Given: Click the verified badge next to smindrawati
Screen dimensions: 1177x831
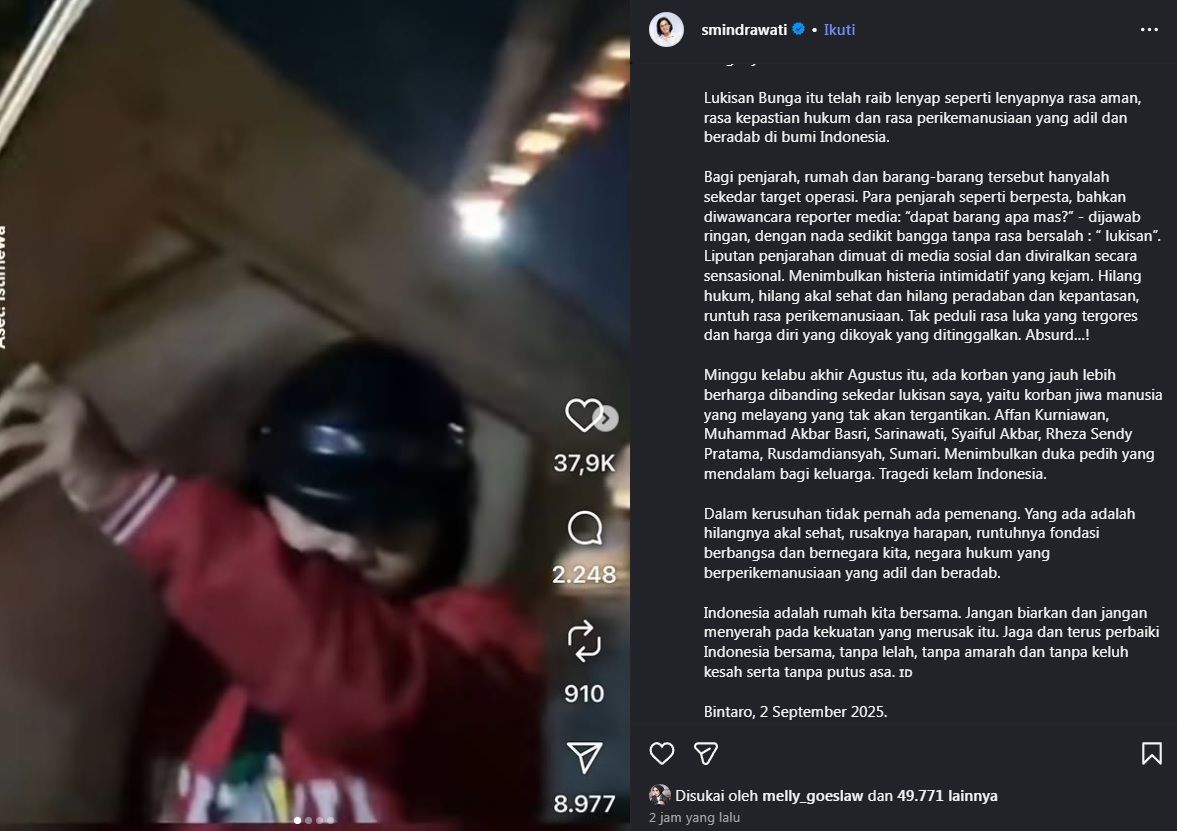Looking at the screenshot, I should (x=799, y=29).
